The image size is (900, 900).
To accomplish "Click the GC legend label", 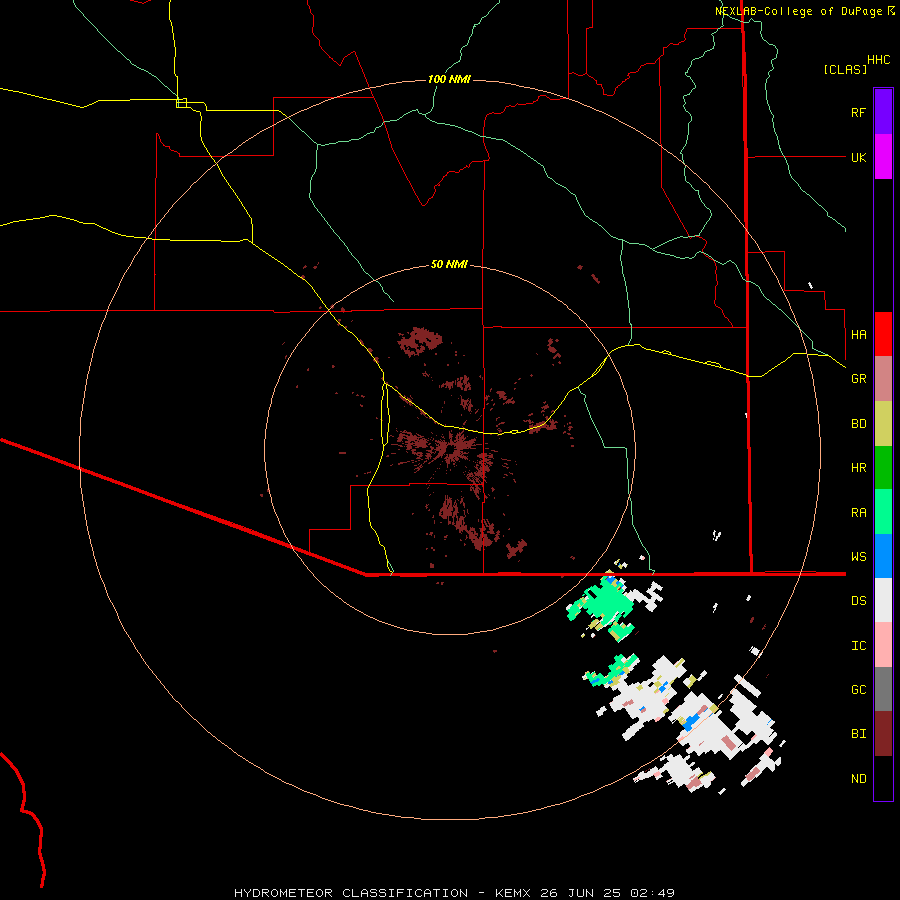I will click(858, 690).
